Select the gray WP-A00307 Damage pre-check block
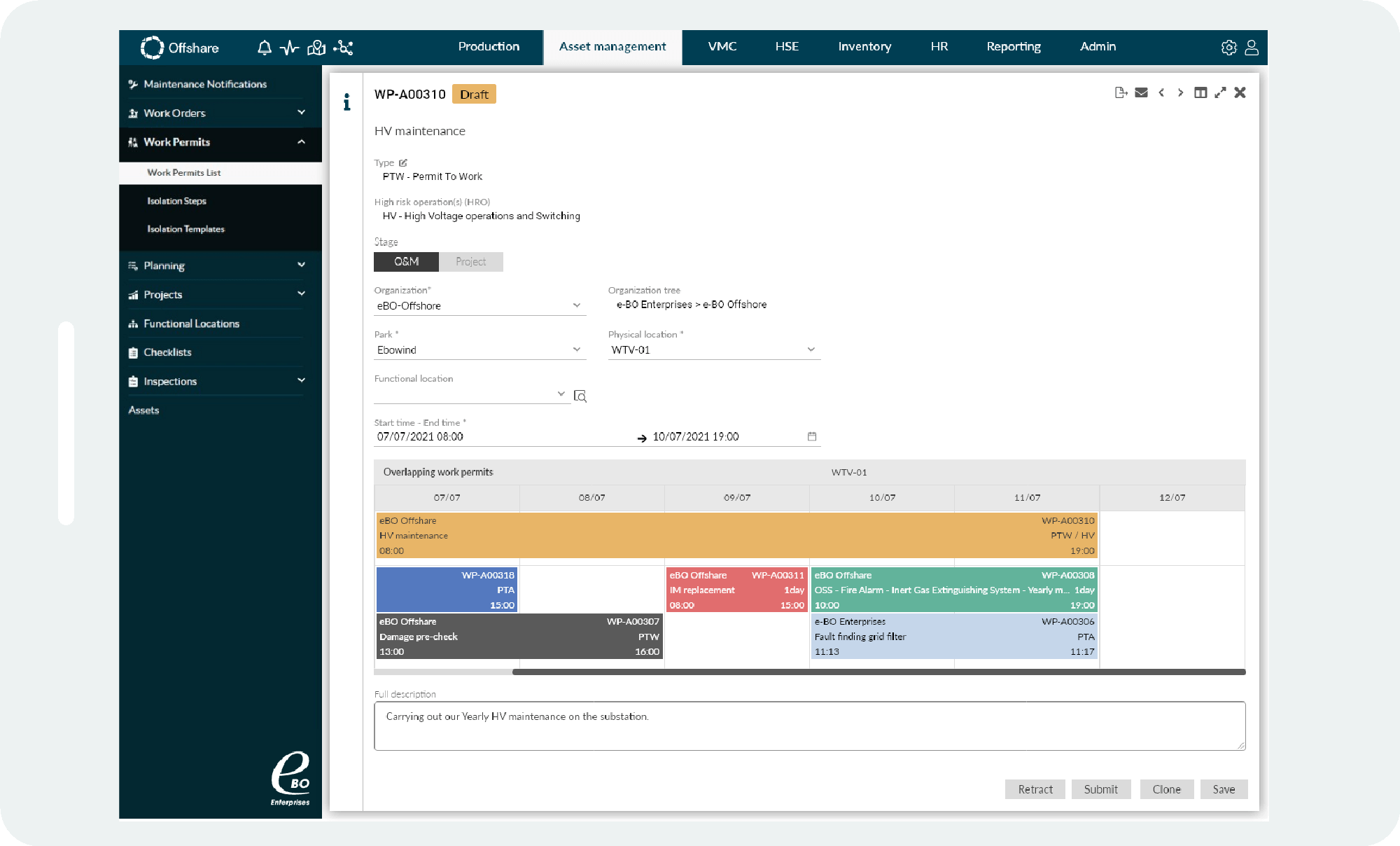The image size is (1400, 846). (x=519, y=637)
